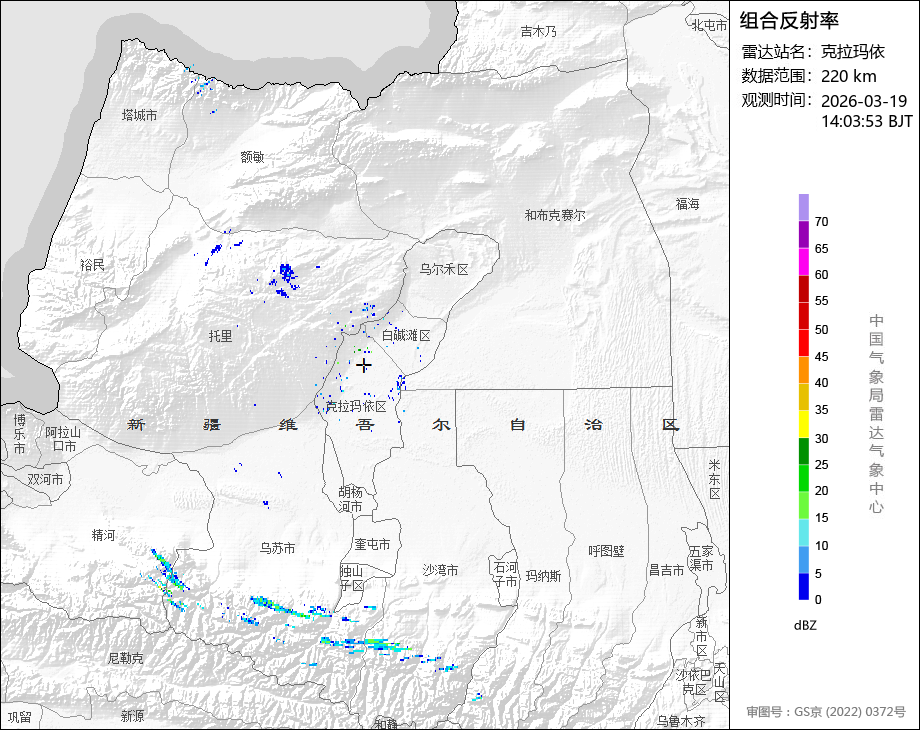Click the 阿拉山口市 map label
Image resolution: width=920 pixels, height=730 pixels.
[63, 439]
